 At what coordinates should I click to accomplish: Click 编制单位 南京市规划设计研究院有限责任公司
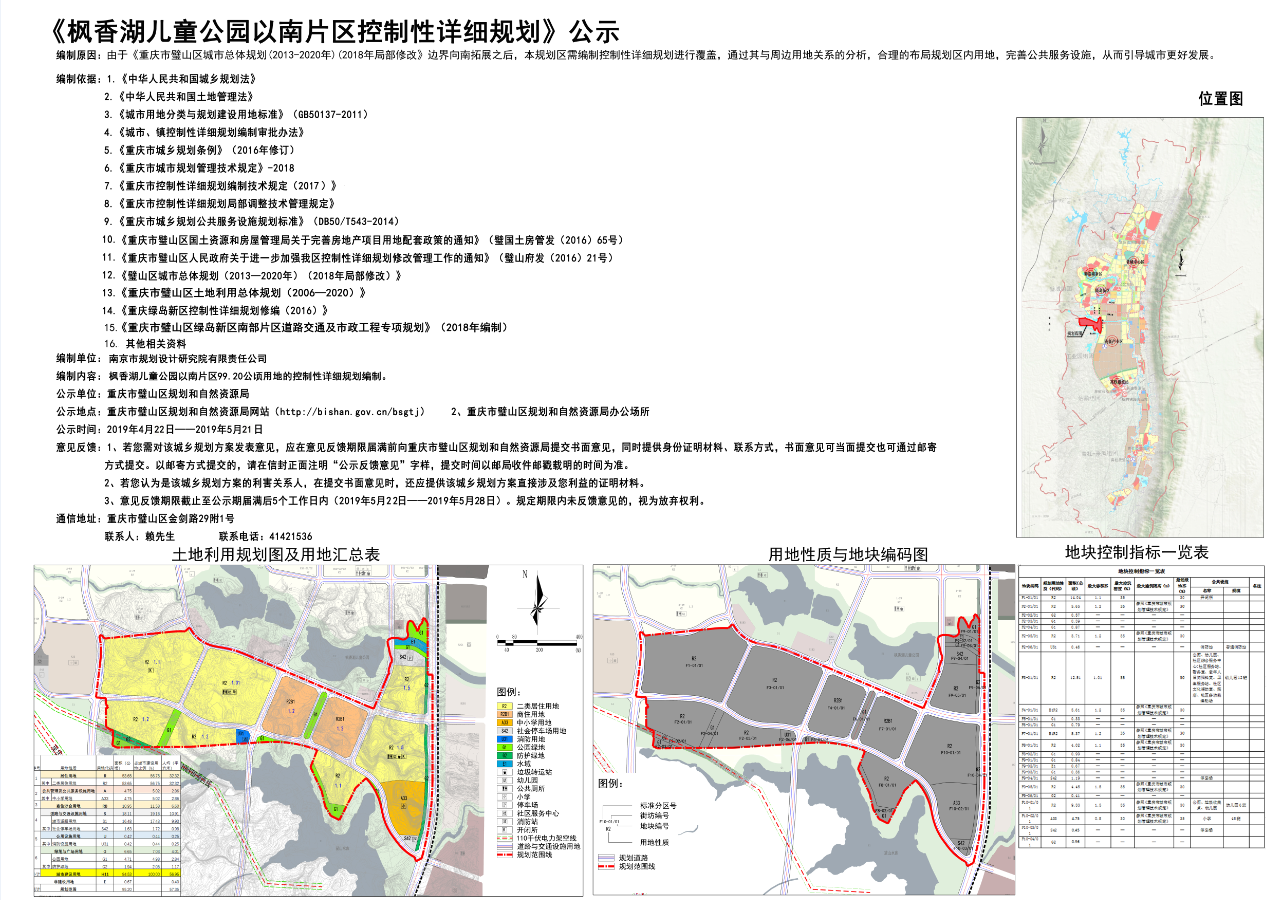(x=162, y=358)
